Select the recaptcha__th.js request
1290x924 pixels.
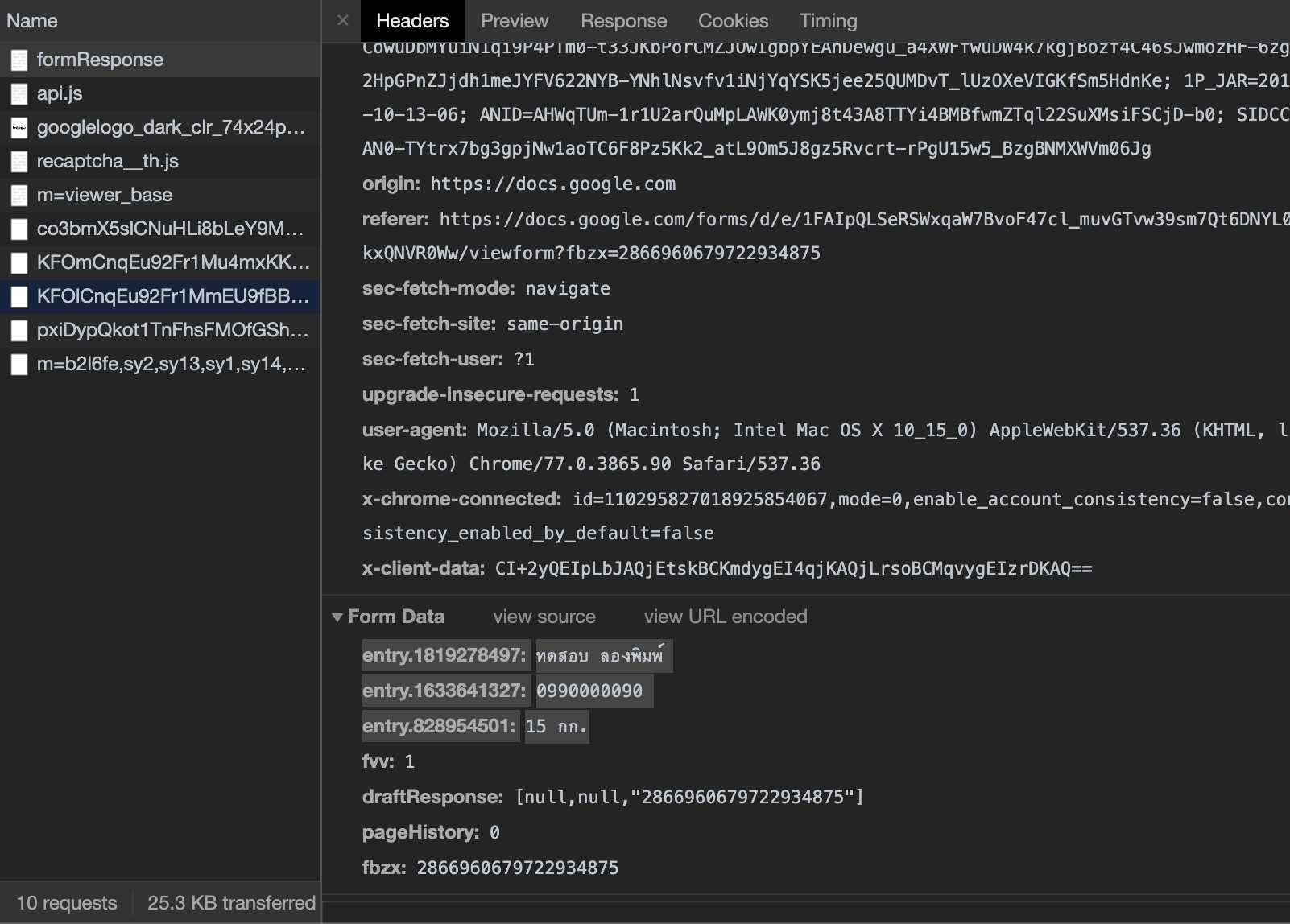pyautogui.click(x=160, y=161)
